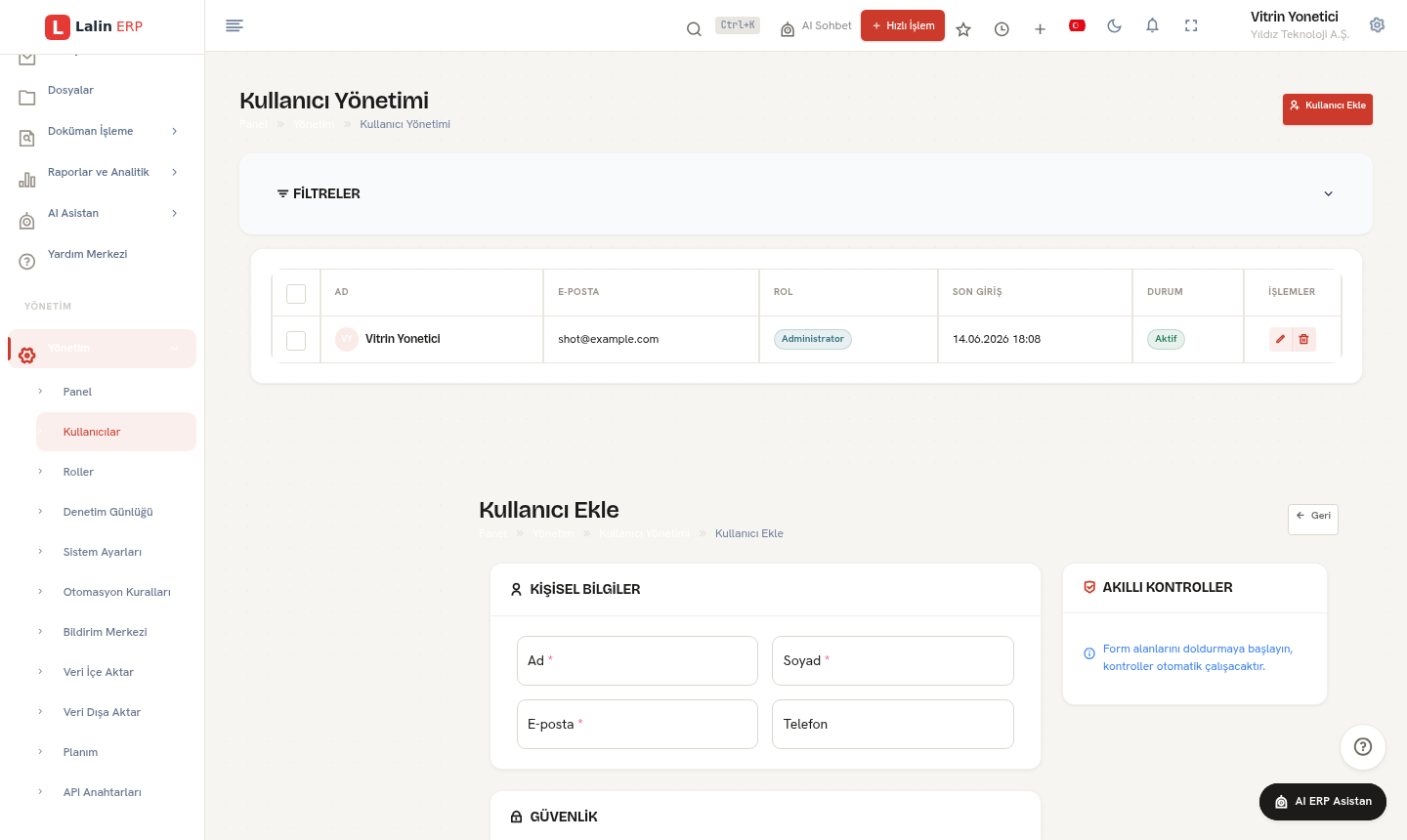Expand AI Asistan submenu chevron

[x=175, y=213]
